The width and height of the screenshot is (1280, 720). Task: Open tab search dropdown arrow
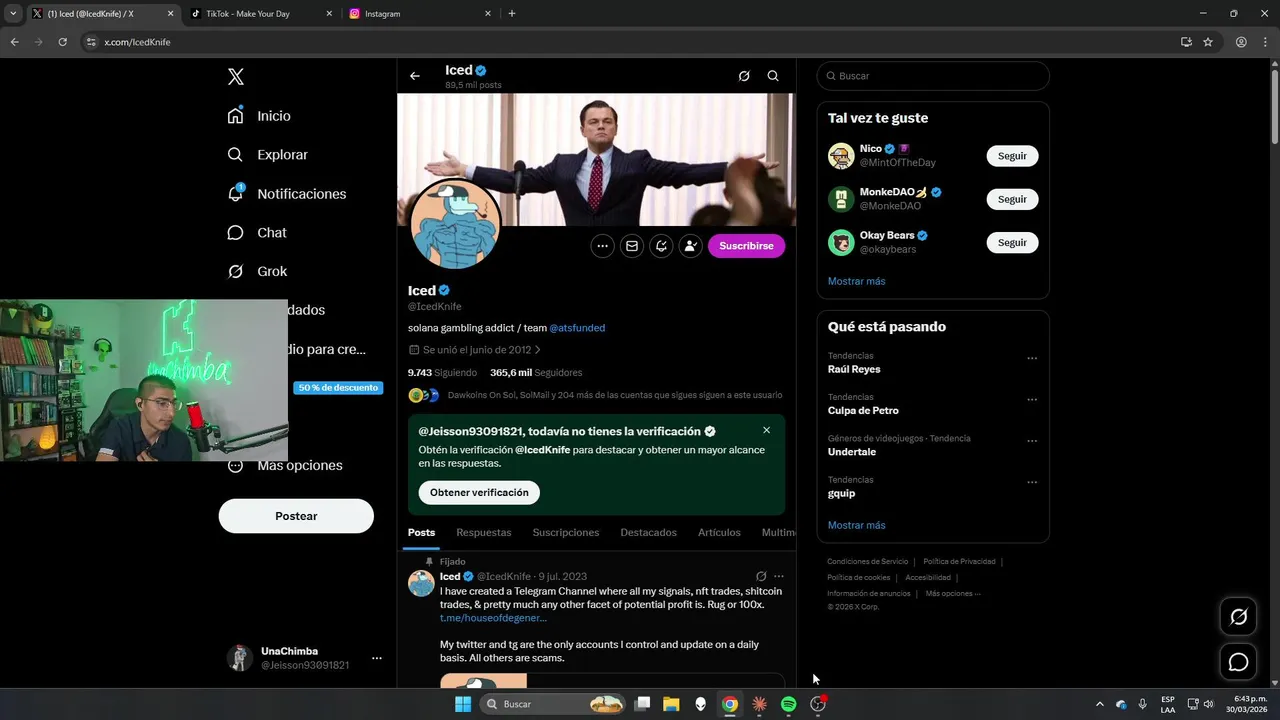coord(13,14)
